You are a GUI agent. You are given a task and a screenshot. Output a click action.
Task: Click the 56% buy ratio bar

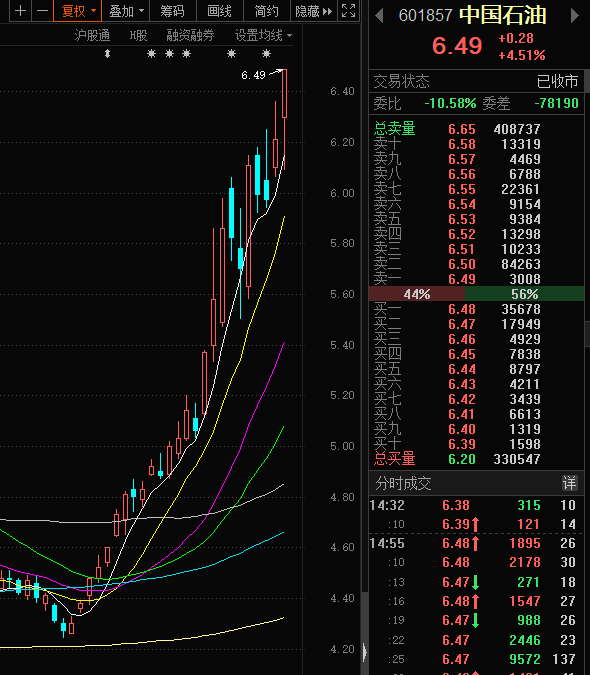(524, 294)
